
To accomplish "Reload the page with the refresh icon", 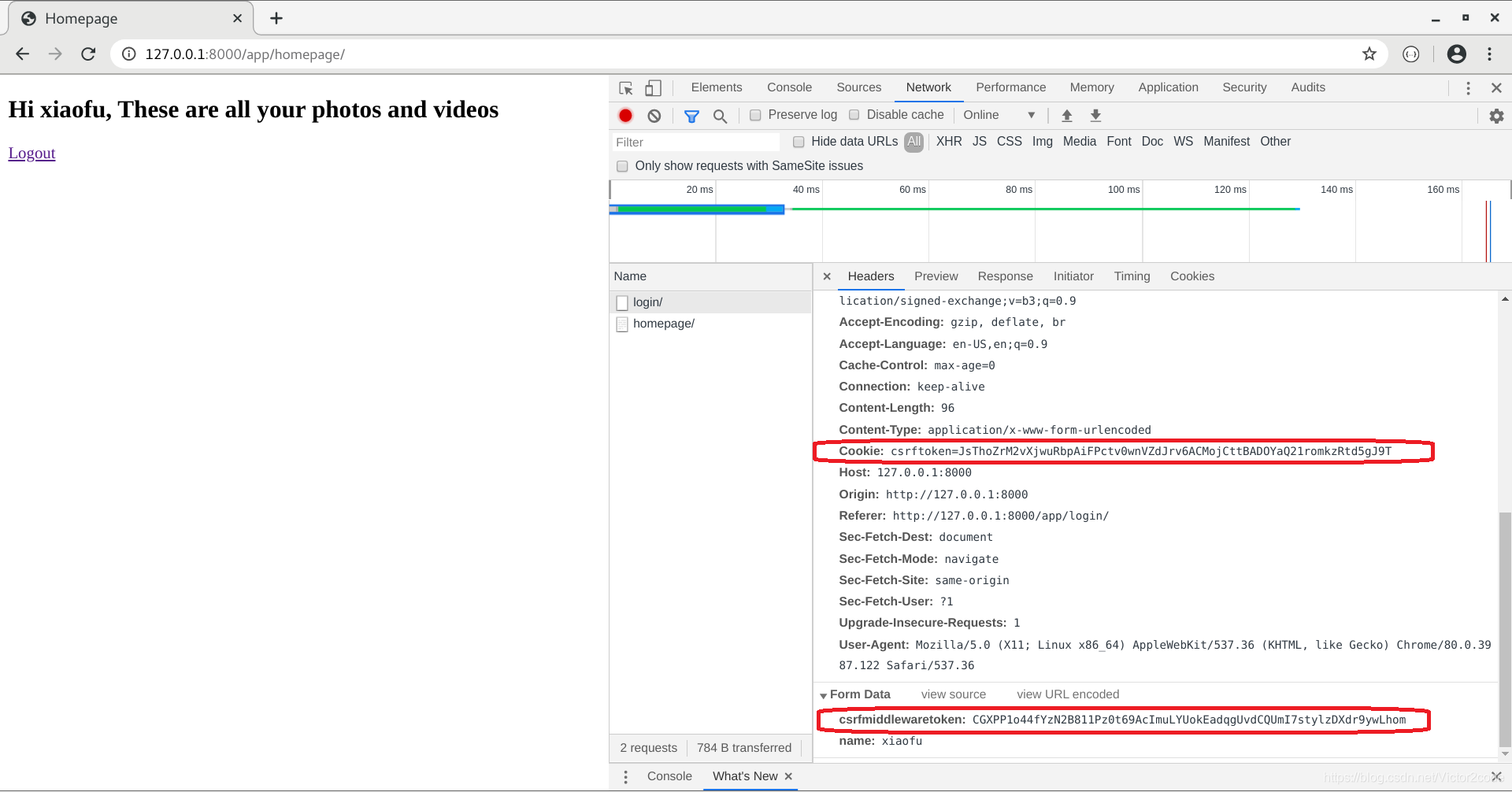I will [88, 54].
